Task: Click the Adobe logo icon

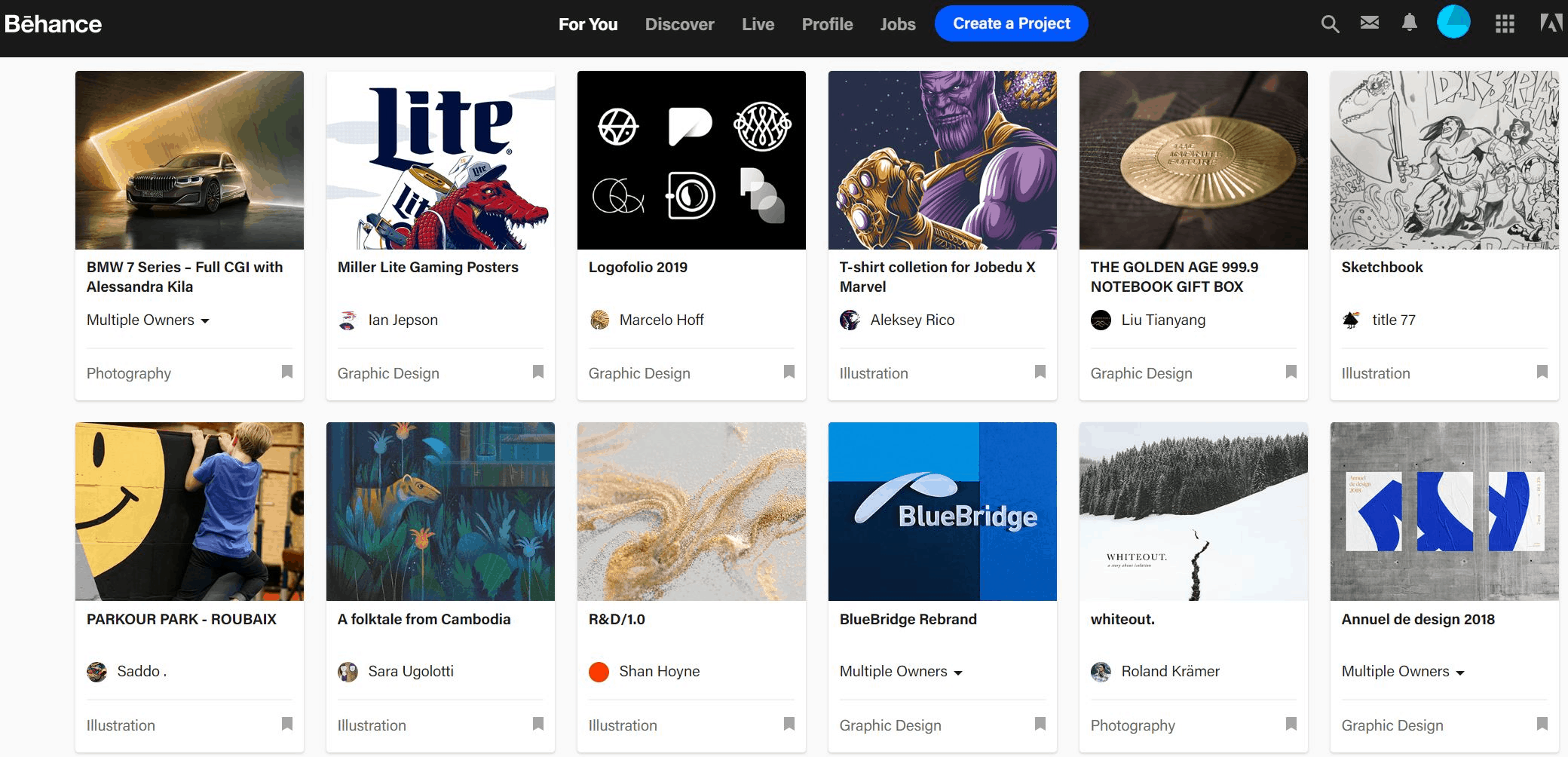Action: 1551,23
